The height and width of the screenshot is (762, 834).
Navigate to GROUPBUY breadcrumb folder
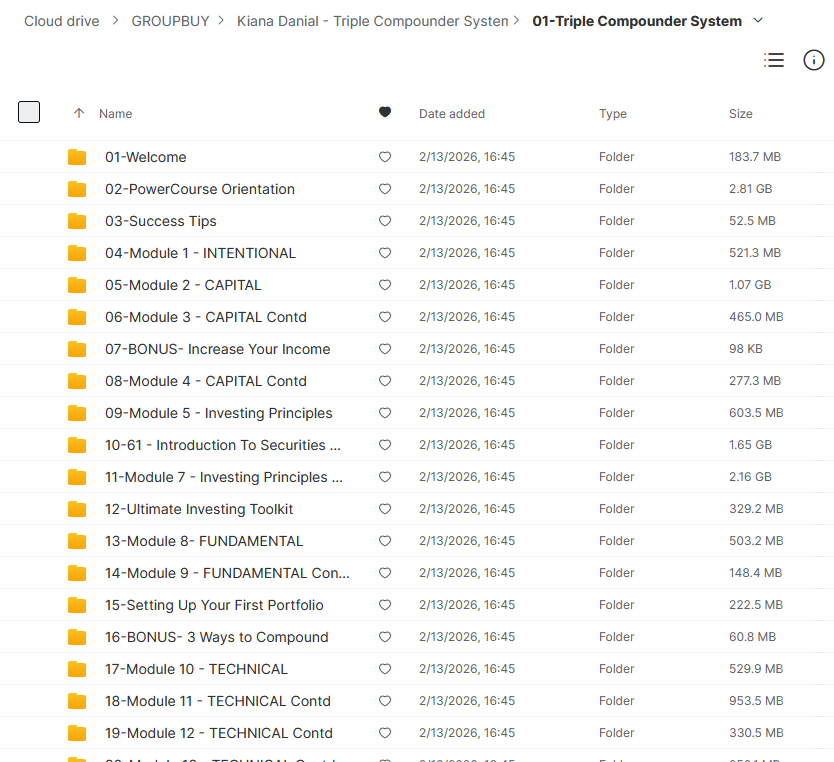tap(170, 21)
